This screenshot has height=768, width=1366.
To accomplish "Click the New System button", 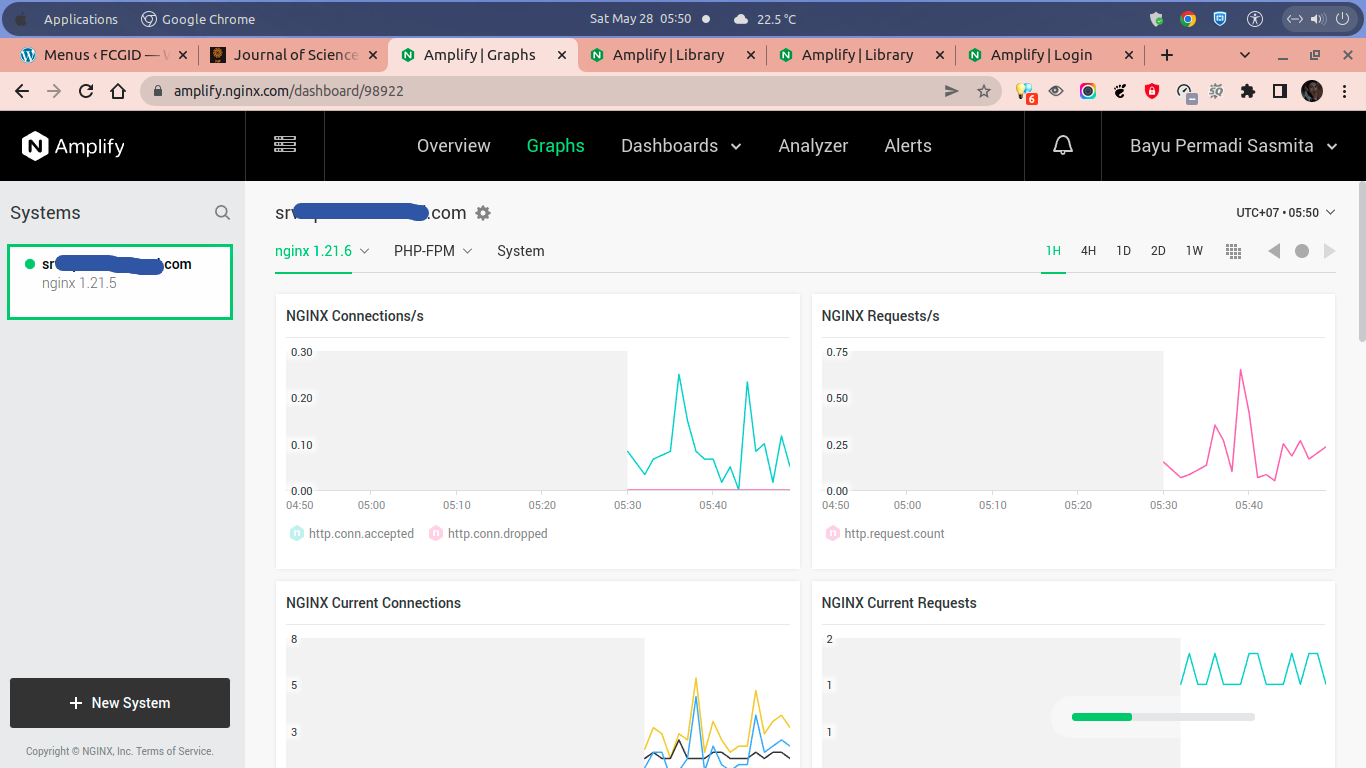I will point(120,703).
